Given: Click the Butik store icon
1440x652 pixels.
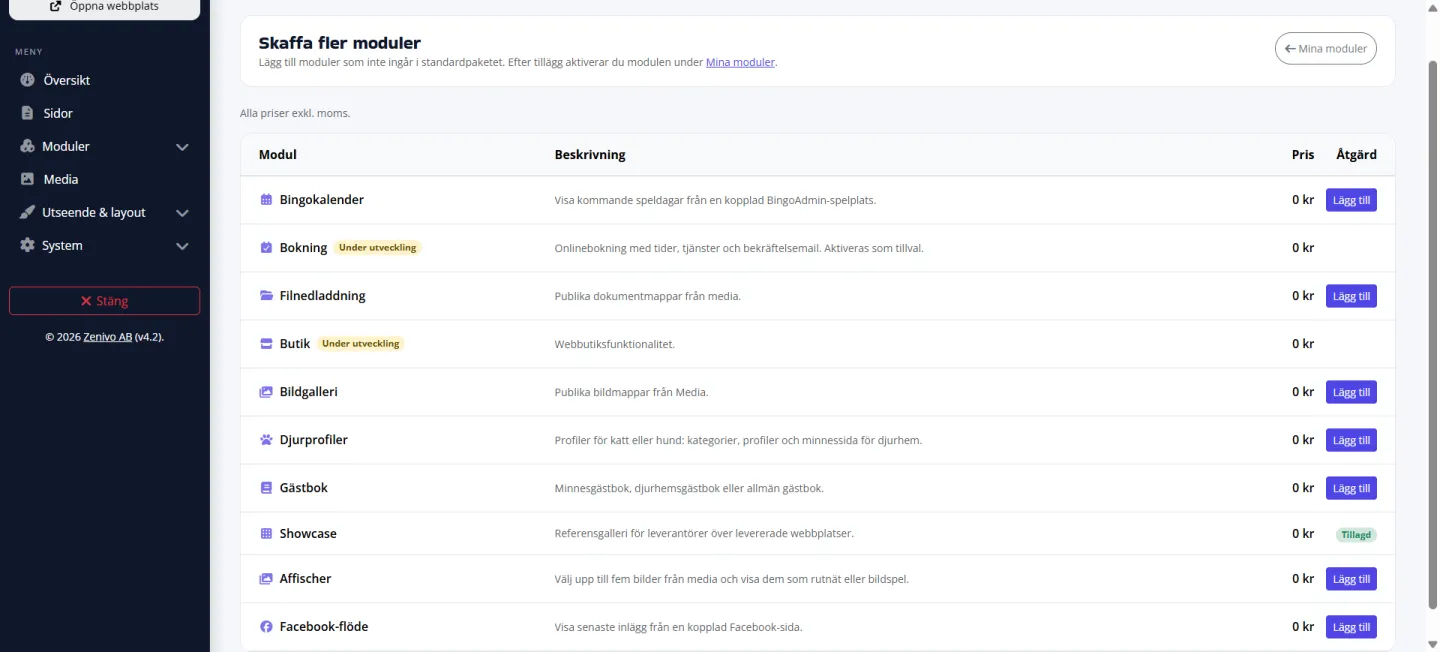Looking at the screenshot, I should pos(266,344).
